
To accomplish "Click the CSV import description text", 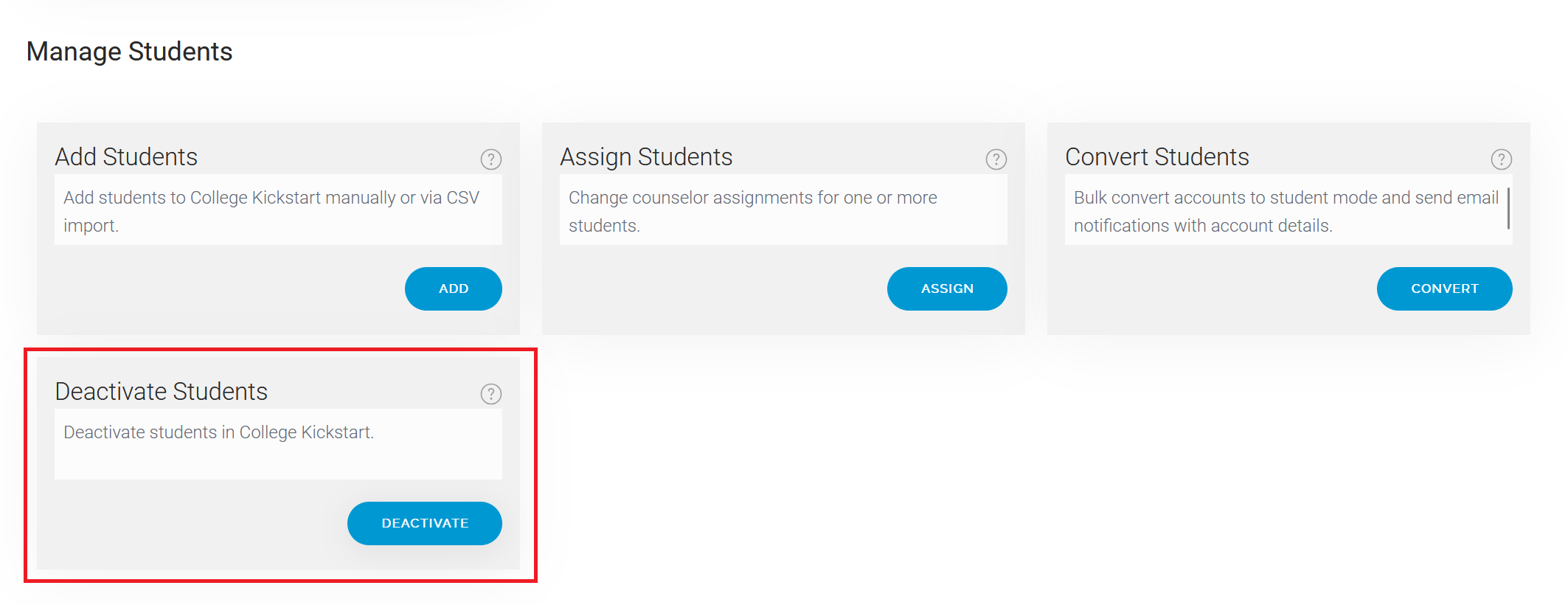I will [x=271, y=211].
